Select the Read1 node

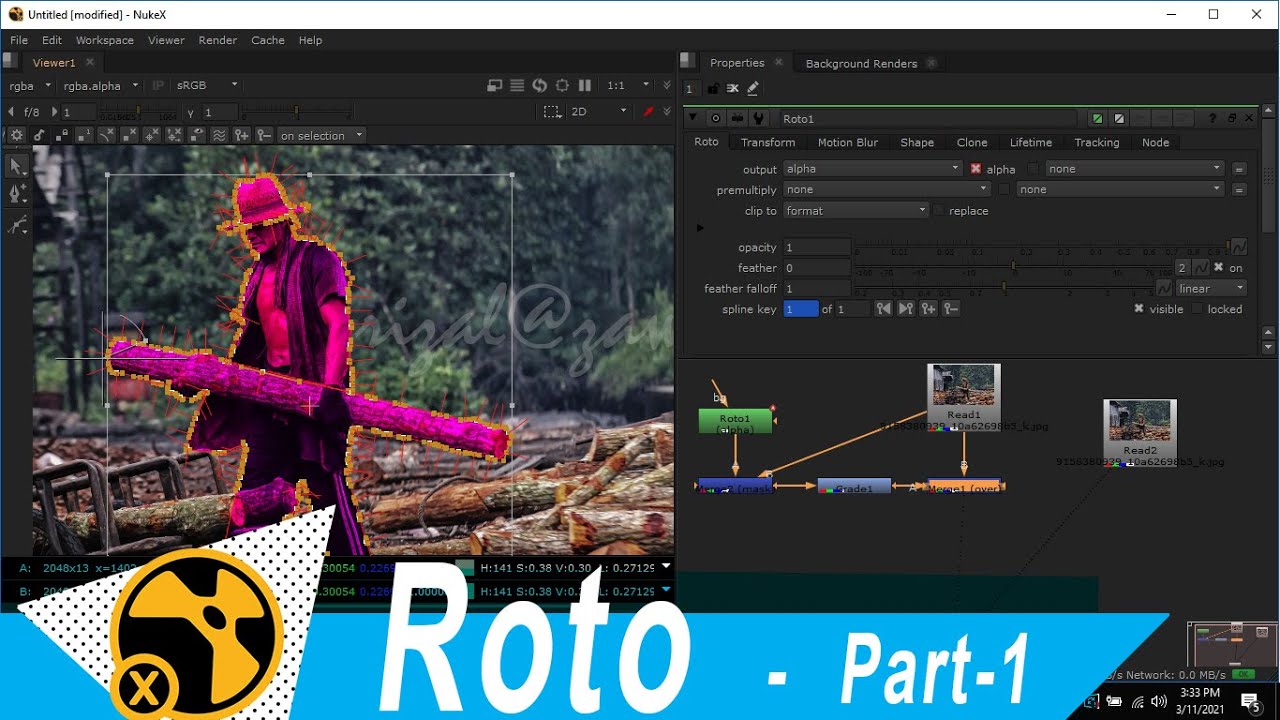(x=964, y=399)
